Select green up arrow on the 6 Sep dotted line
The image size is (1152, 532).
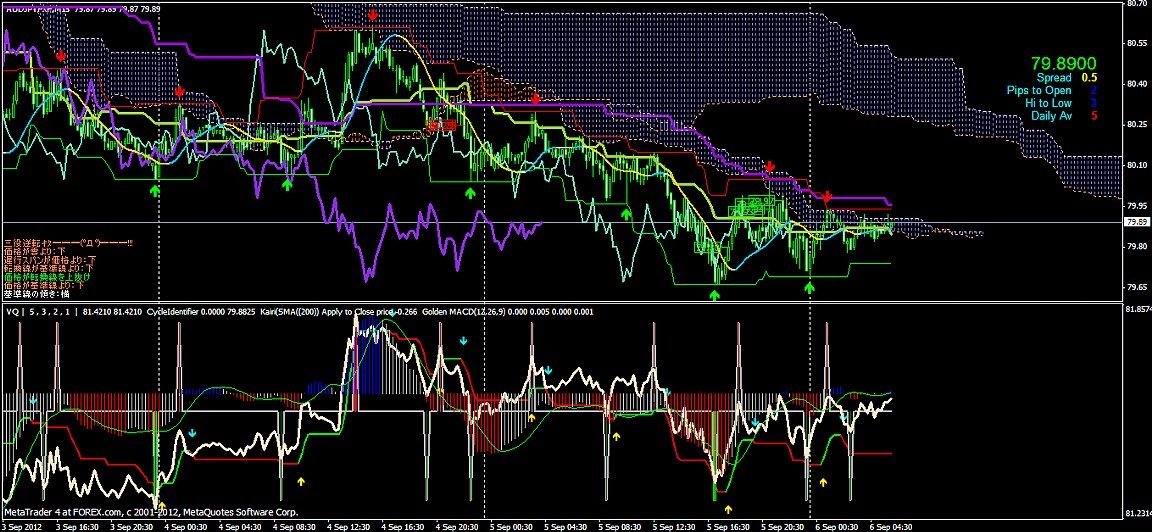[x=809, y=287]
